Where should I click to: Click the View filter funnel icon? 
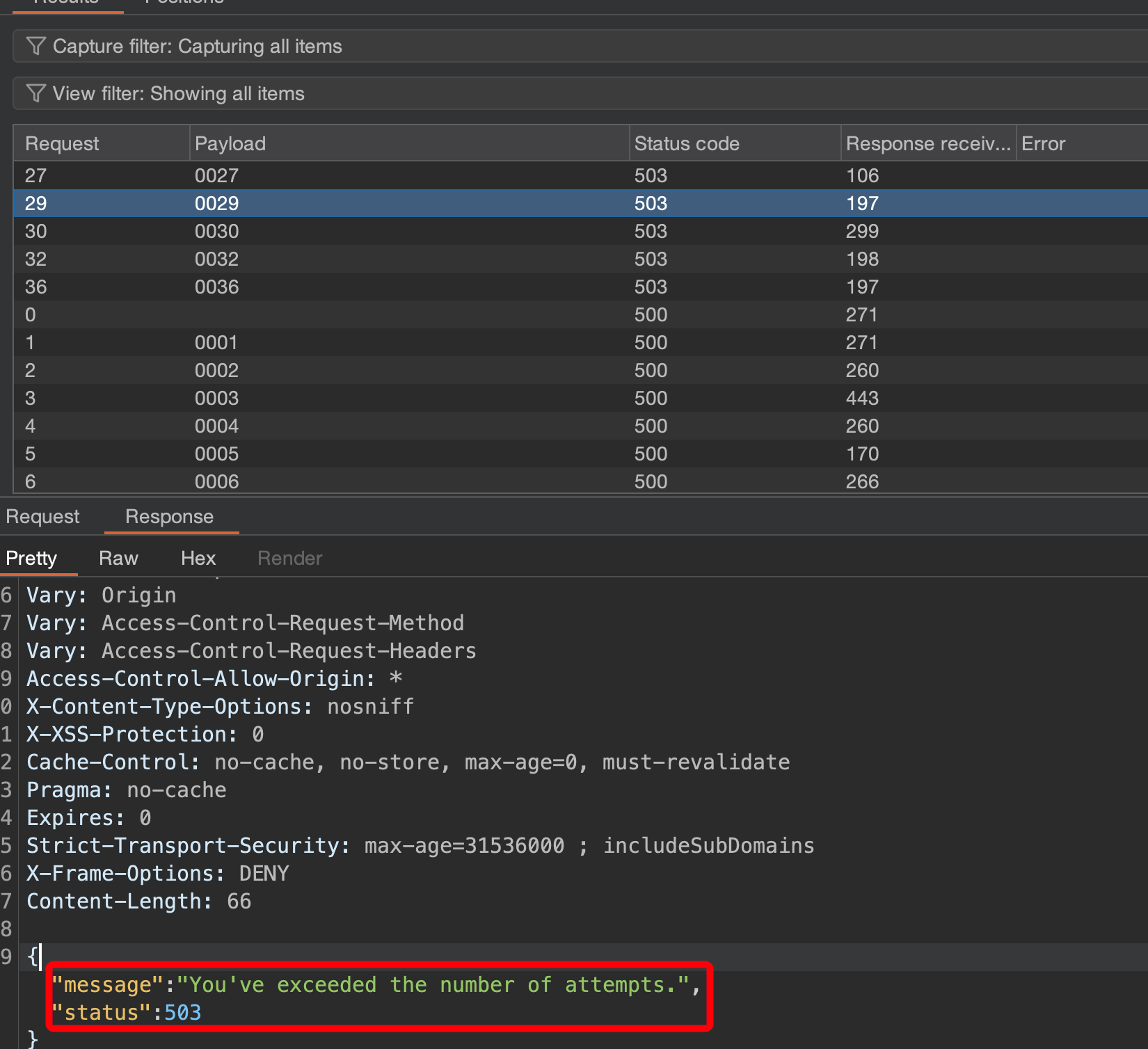point(35,94)
